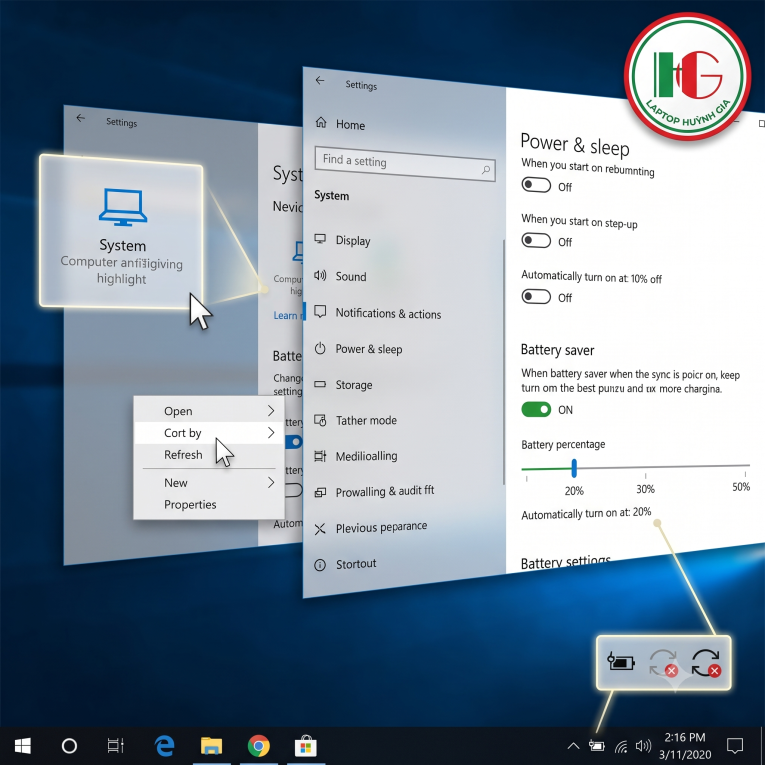765x765 pixels.
Task: Click the greyed sync error icon in callout
Action: point(664,663)
